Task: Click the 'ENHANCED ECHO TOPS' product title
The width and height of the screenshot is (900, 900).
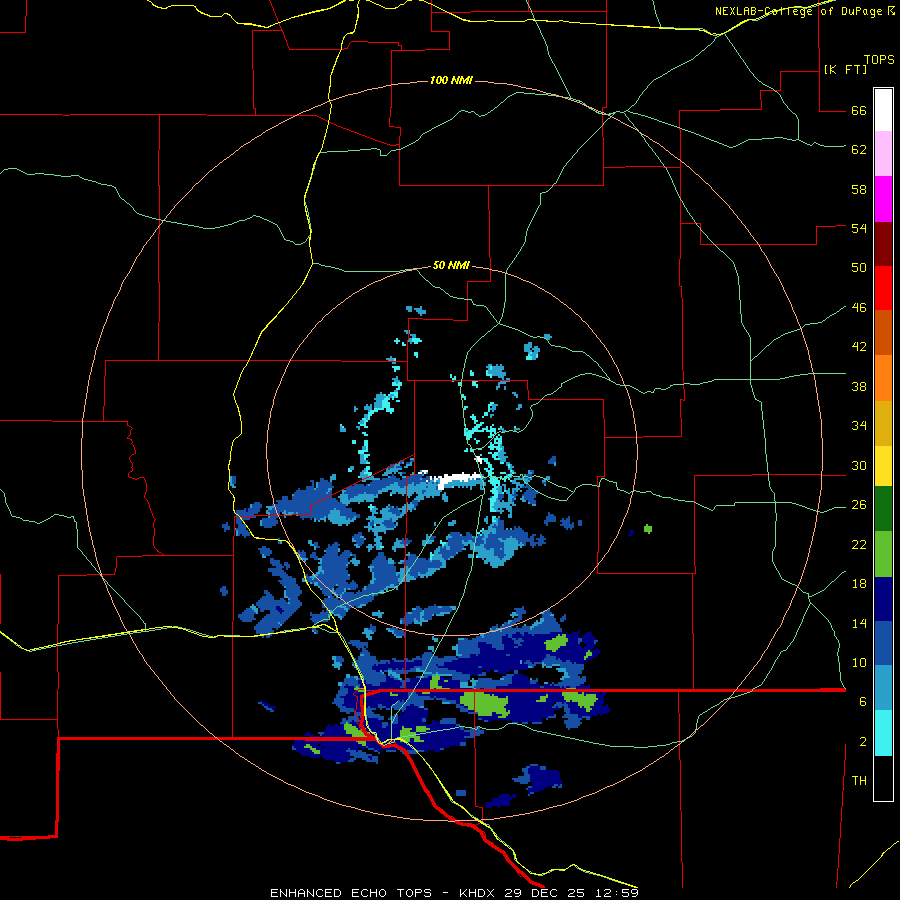Action: [350, 893]
